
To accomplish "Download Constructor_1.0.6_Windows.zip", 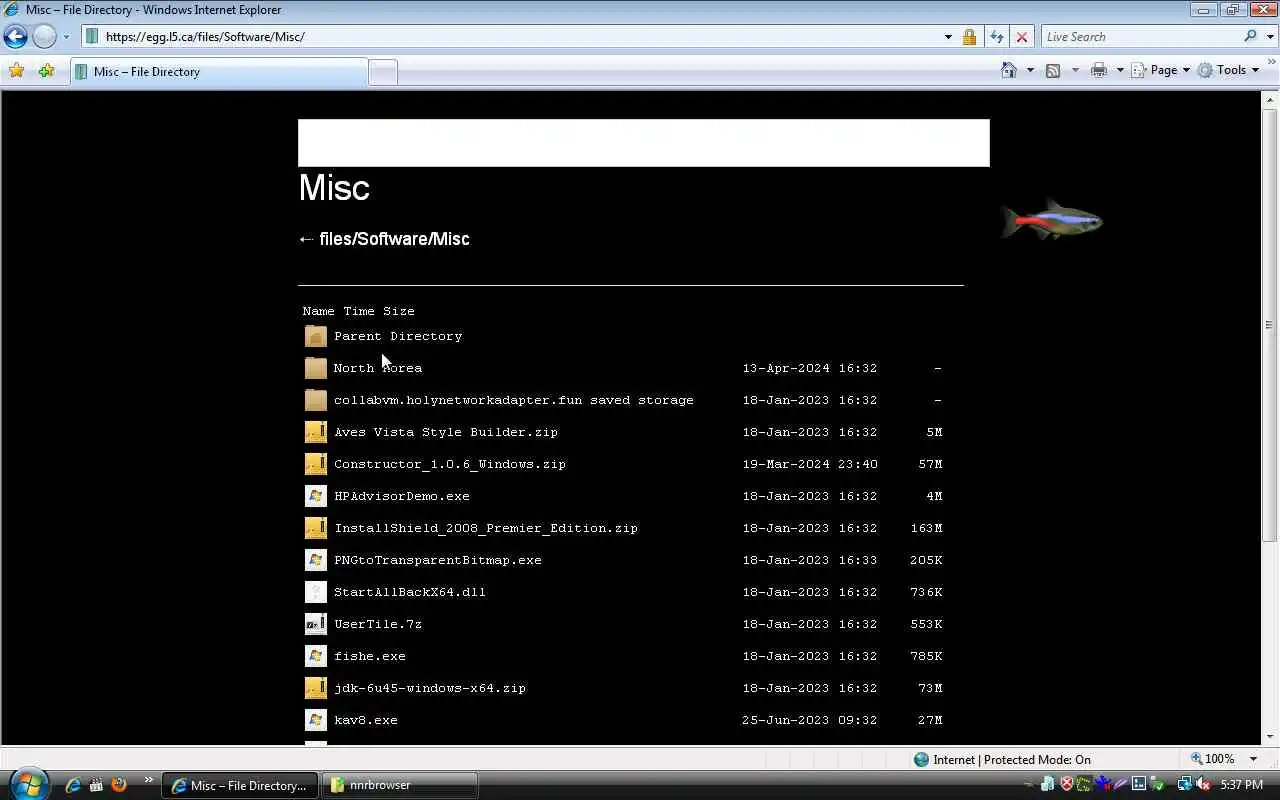I will pyautogui.click(x=450, y=464).
